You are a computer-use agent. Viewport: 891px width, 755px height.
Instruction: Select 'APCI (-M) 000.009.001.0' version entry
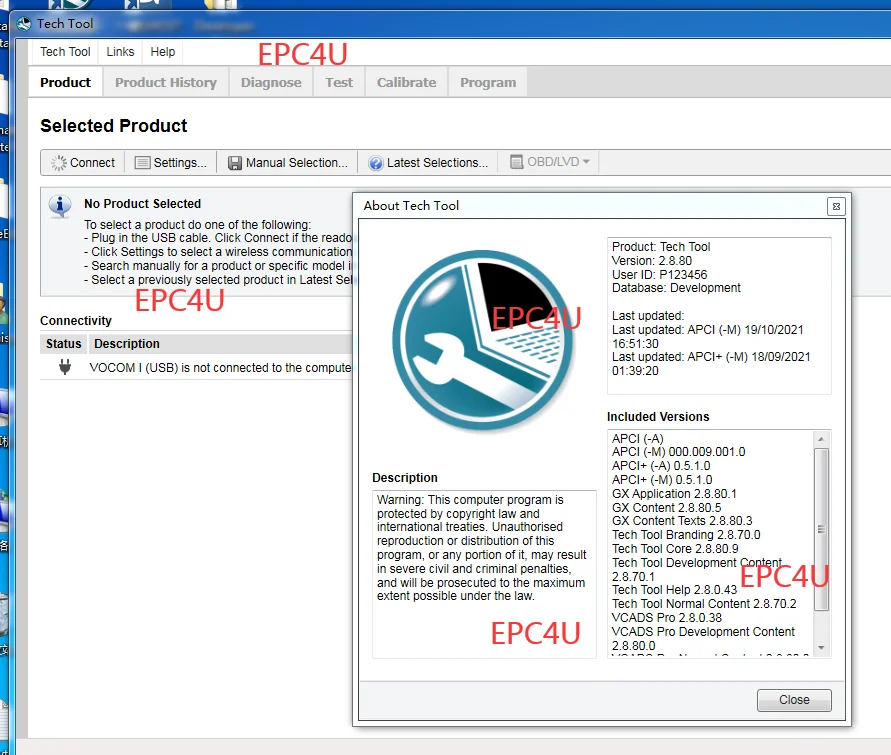(x=678, y=452)
